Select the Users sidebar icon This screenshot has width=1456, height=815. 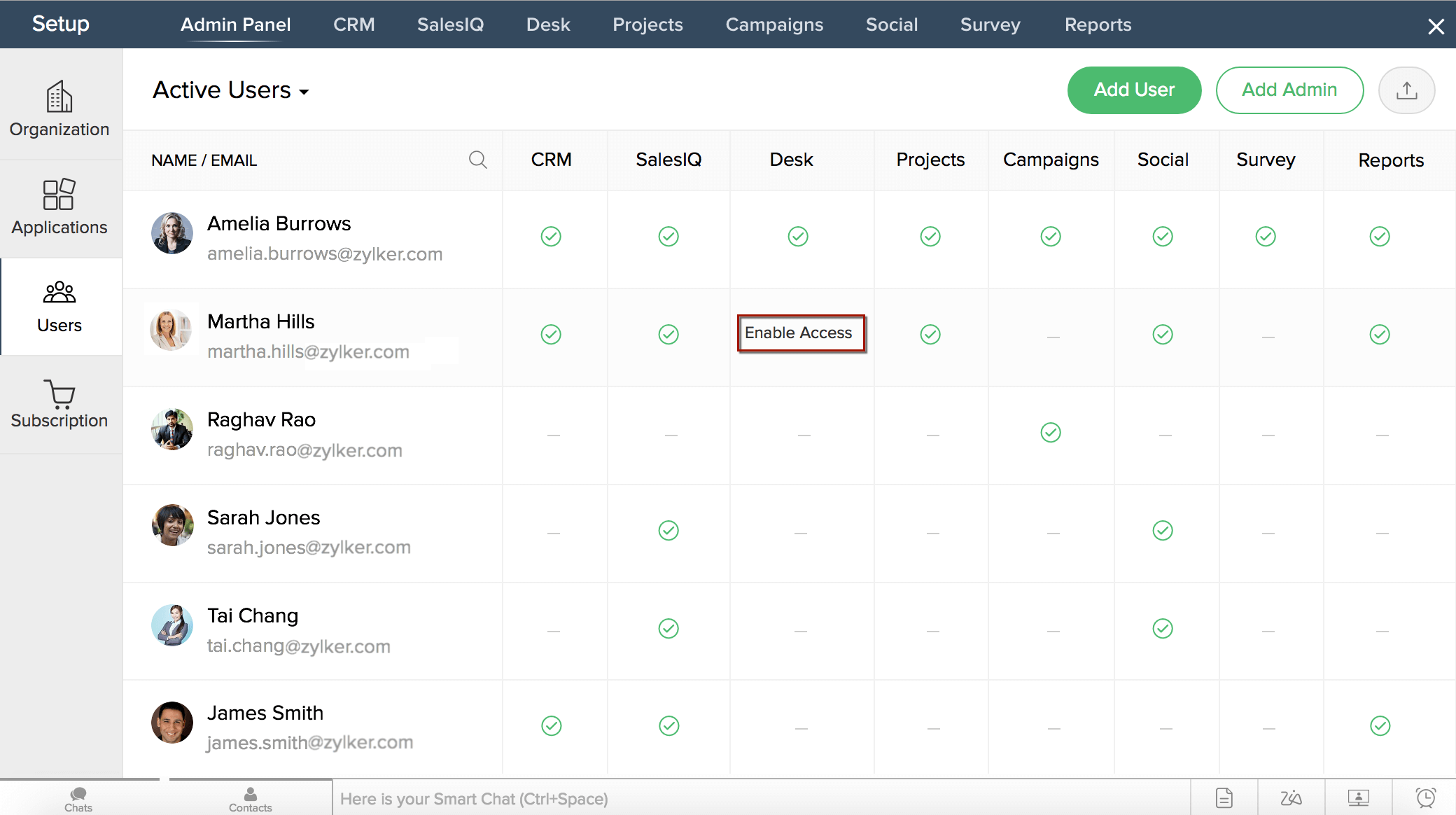tap(59, 305)
